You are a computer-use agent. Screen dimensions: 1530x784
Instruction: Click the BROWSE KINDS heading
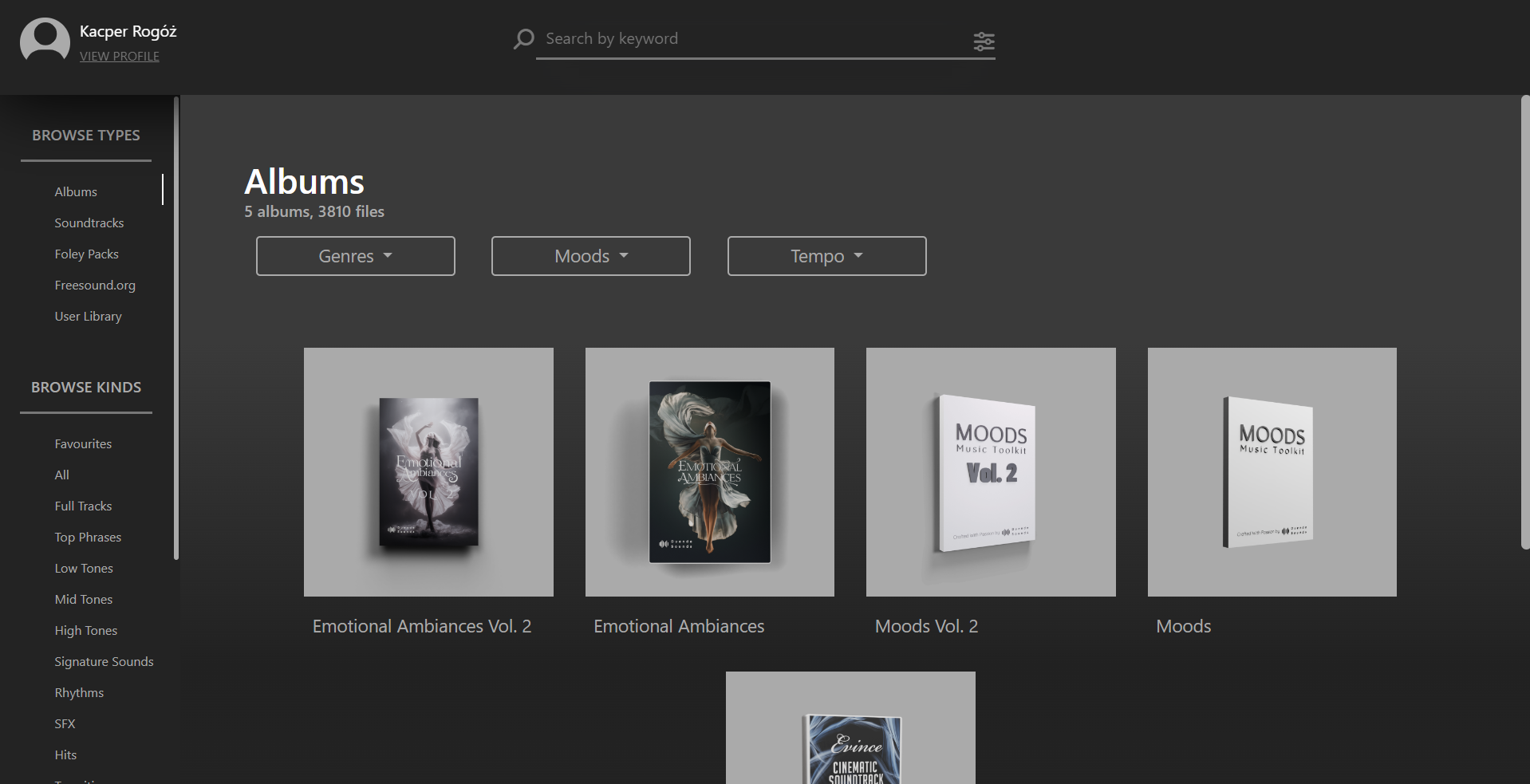(86, 388)
